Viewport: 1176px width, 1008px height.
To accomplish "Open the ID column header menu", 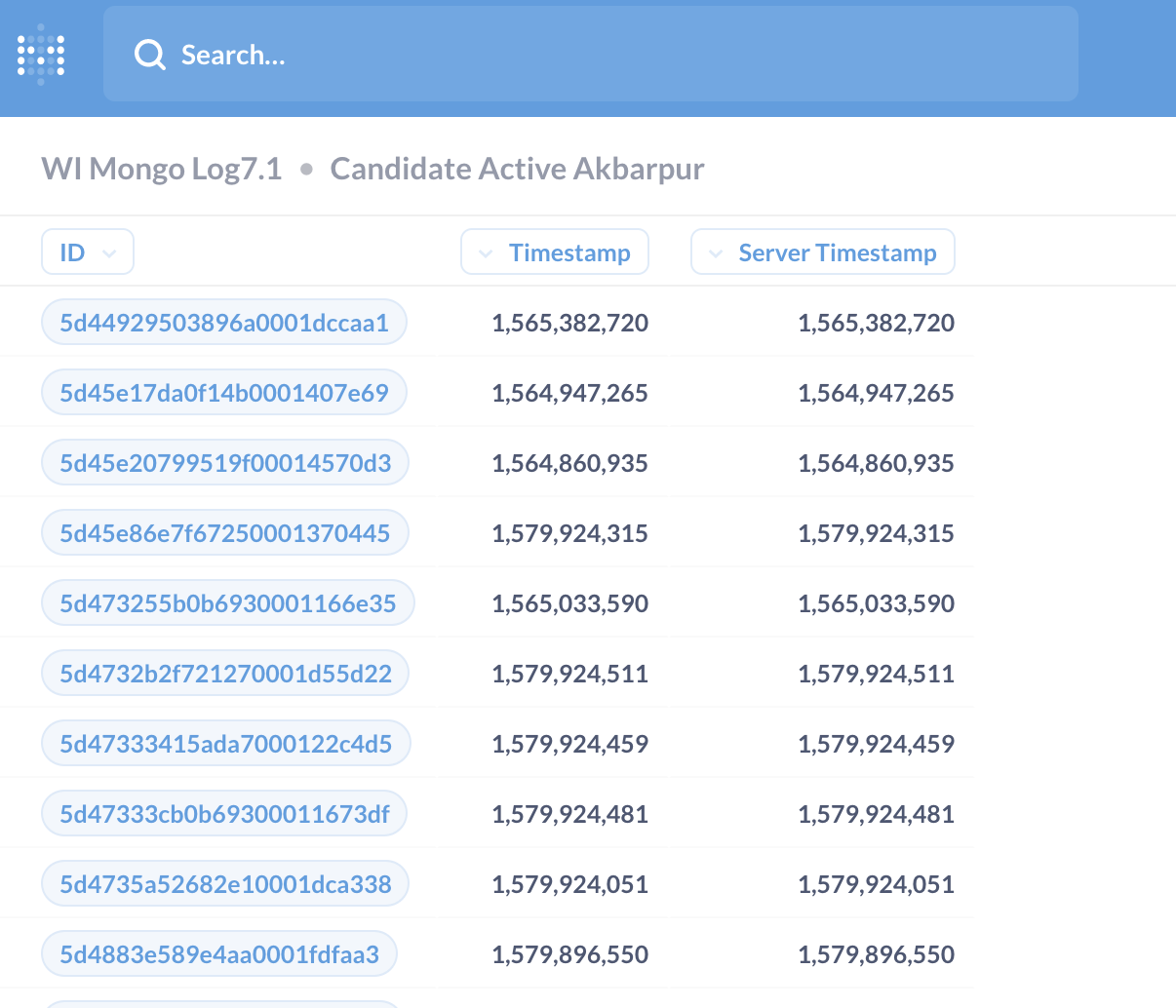I will (x=88, y=252).
